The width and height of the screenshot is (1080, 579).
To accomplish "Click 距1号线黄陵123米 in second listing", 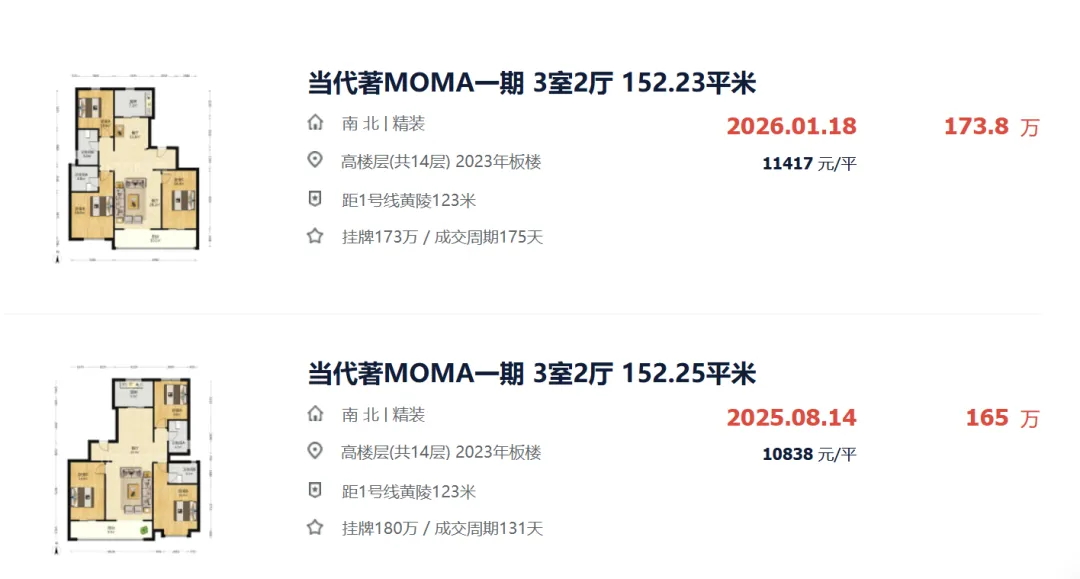I will [408, 492].
